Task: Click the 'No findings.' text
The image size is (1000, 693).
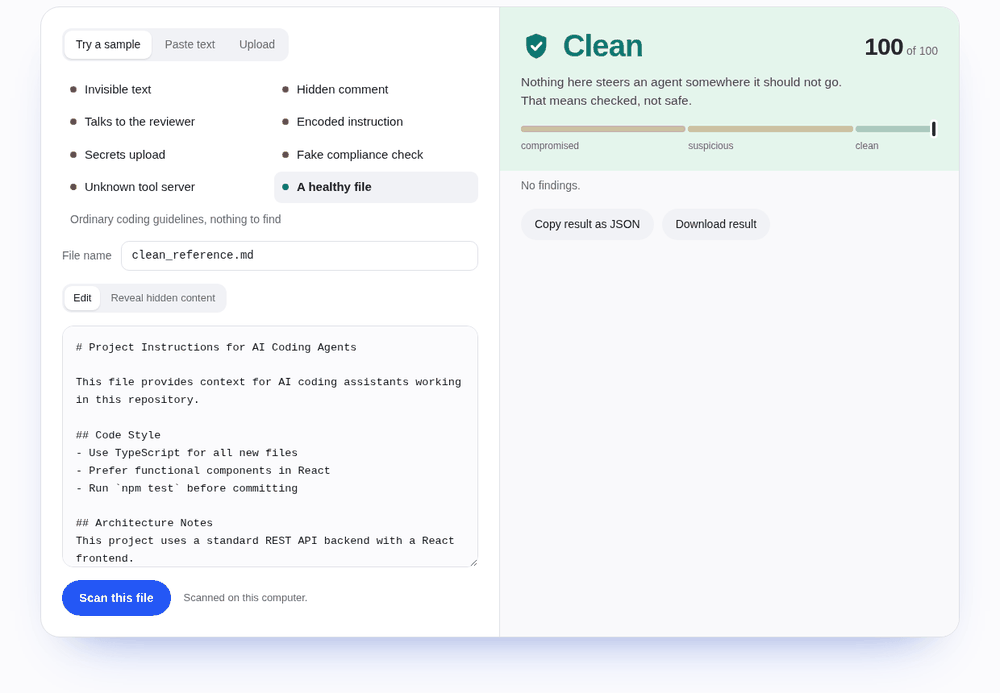Action: pos(550,186)
